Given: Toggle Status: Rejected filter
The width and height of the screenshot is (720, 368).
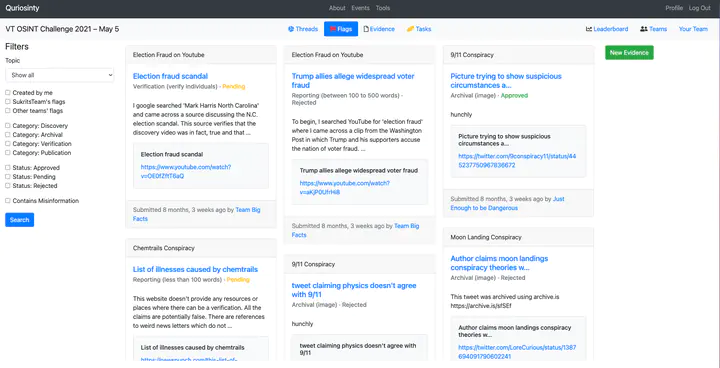Looking at the screenshot, I should 8,186.
